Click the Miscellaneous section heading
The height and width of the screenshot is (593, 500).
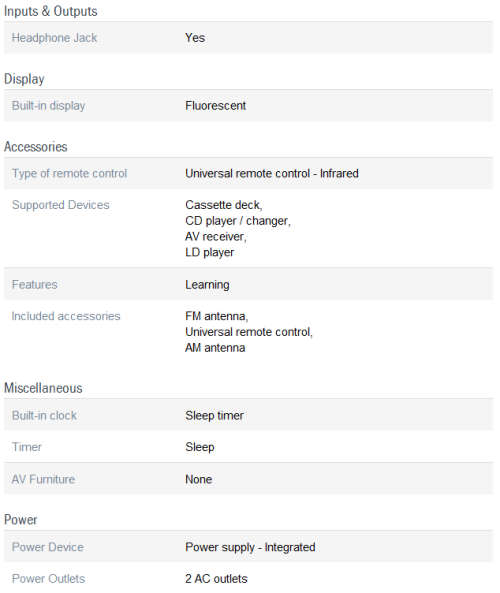tap(43, 388)
